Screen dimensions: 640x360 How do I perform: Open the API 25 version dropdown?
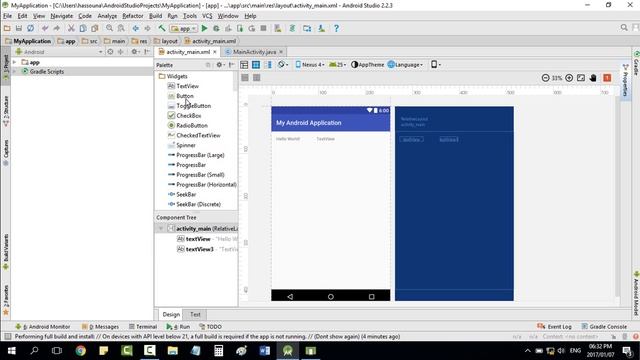(338, 64)
